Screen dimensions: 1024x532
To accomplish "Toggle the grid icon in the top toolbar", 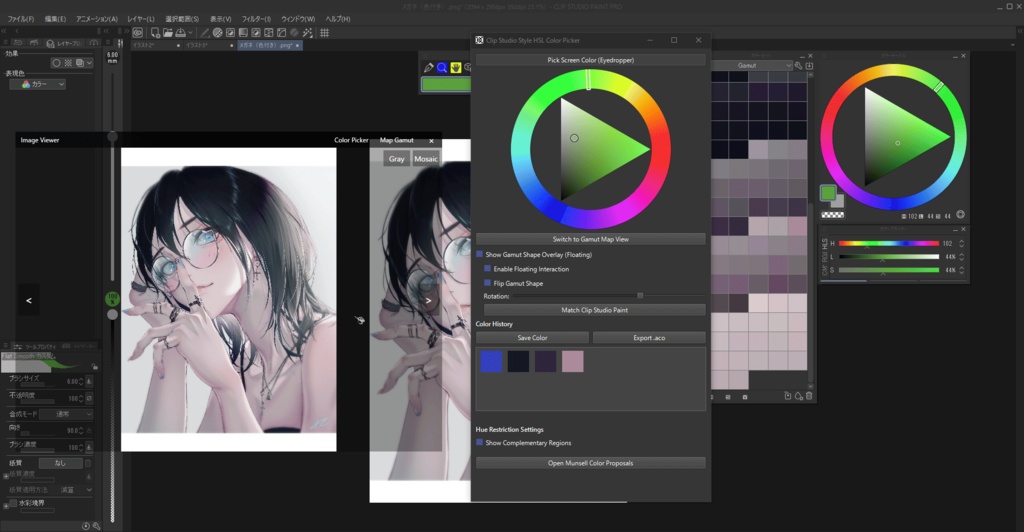I will [x=325, y=32].
